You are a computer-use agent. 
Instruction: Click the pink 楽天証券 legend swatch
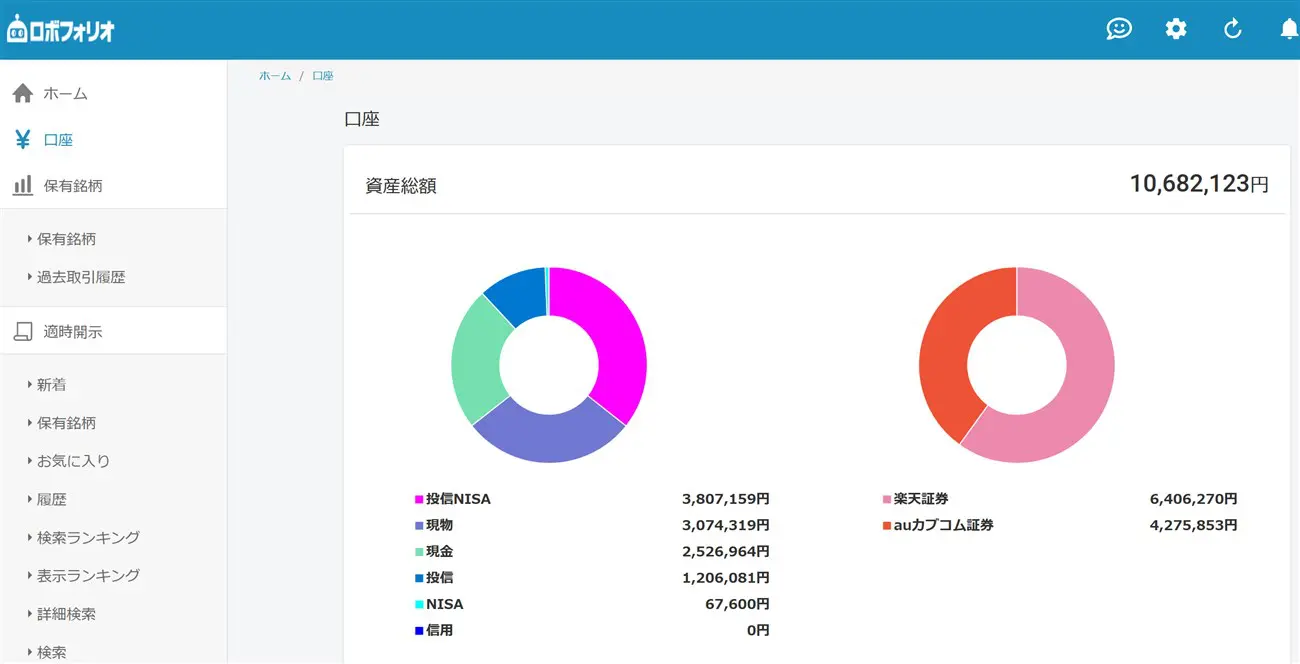coord(887,499)
